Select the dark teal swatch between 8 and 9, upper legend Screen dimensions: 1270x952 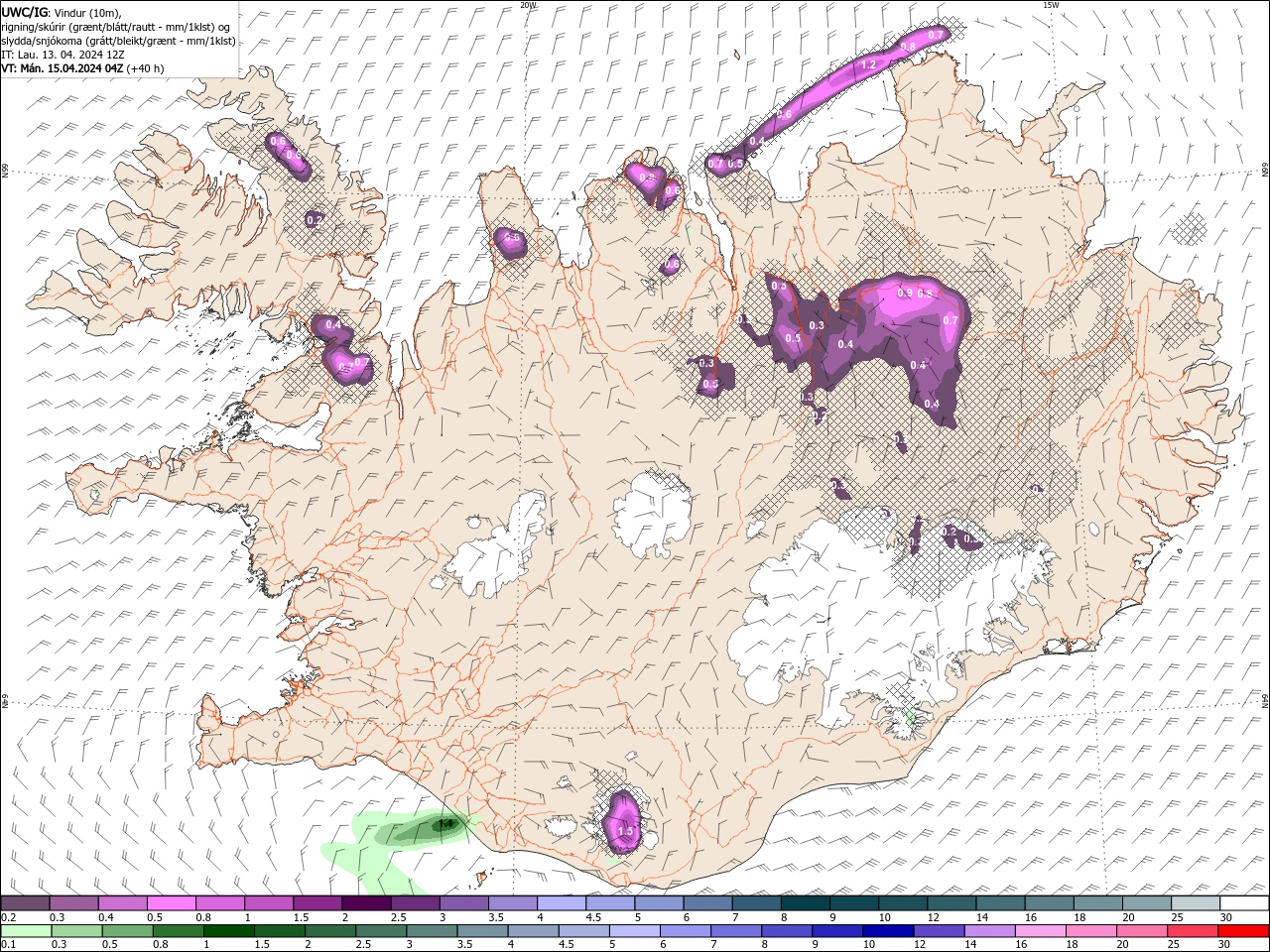[x=806, y=903]
